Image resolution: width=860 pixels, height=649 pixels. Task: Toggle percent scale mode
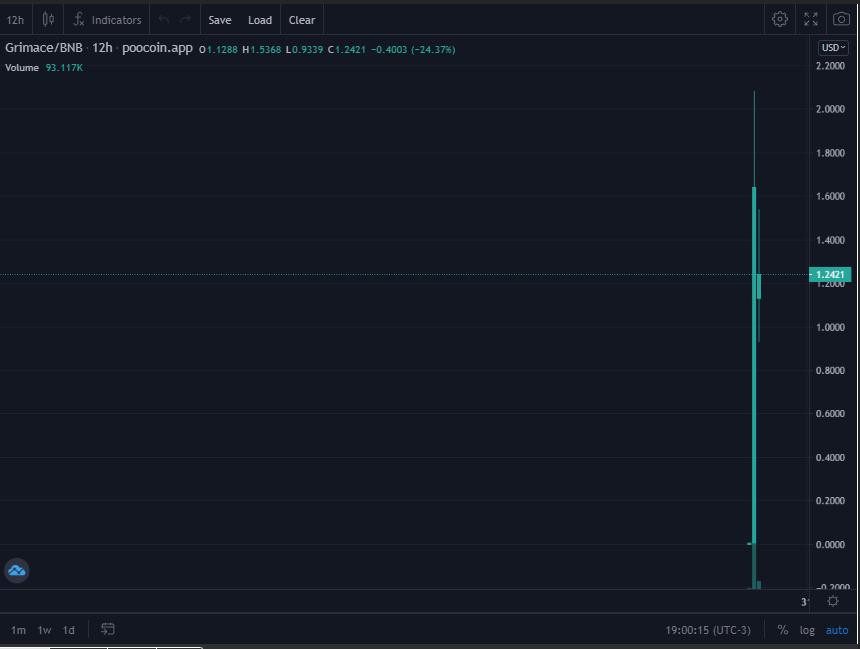coord(783,630)
